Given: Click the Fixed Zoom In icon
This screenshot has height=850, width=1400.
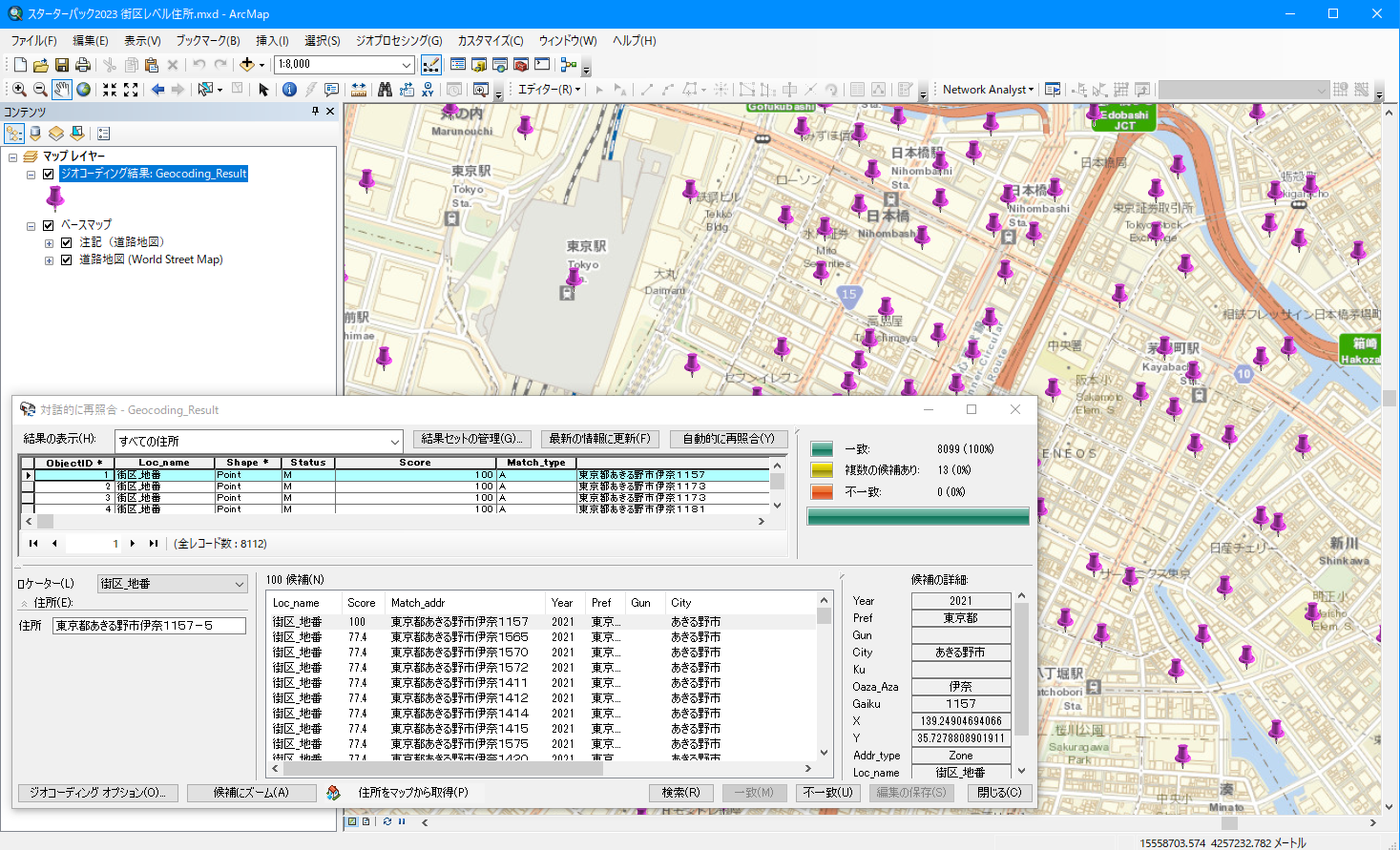Looking at the screenshot, I should pyautogui.click(x=110, y=90).
